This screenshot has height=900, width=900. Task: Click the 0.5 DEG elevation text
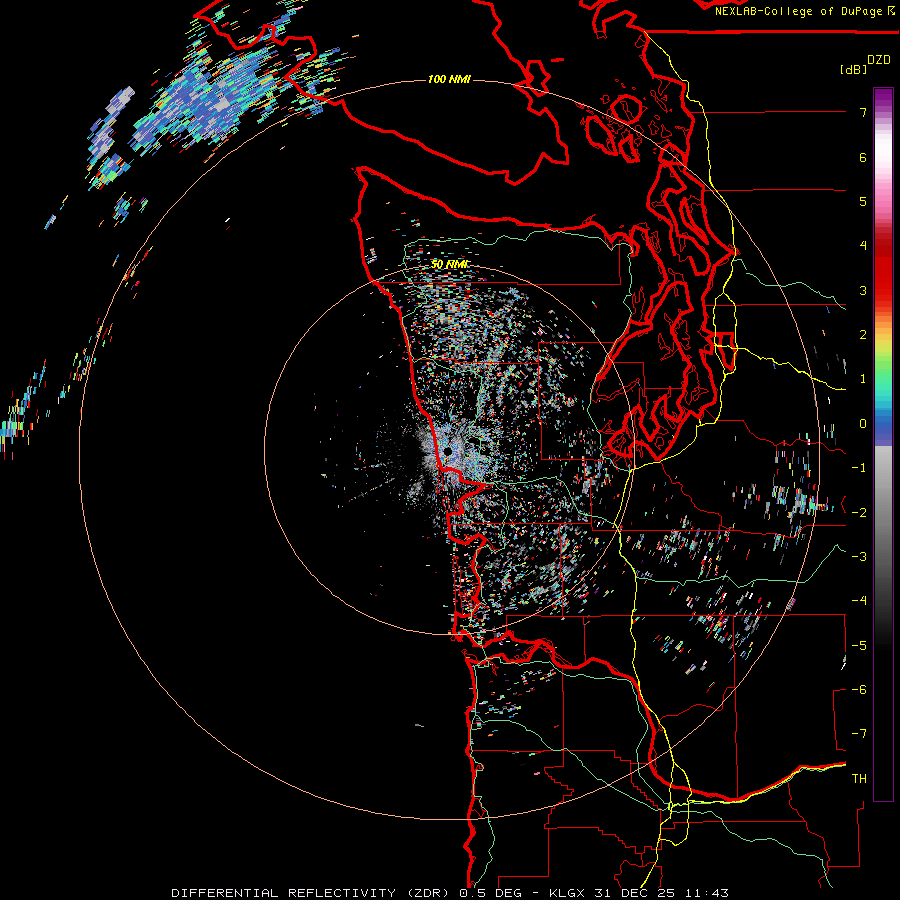[490, 893]
